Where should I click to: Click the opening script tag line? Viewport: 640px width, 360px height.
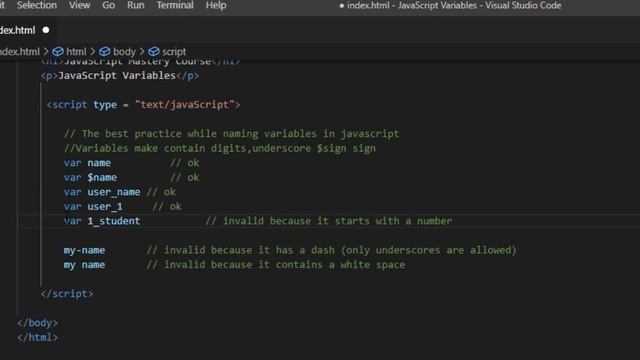[143, 105]
